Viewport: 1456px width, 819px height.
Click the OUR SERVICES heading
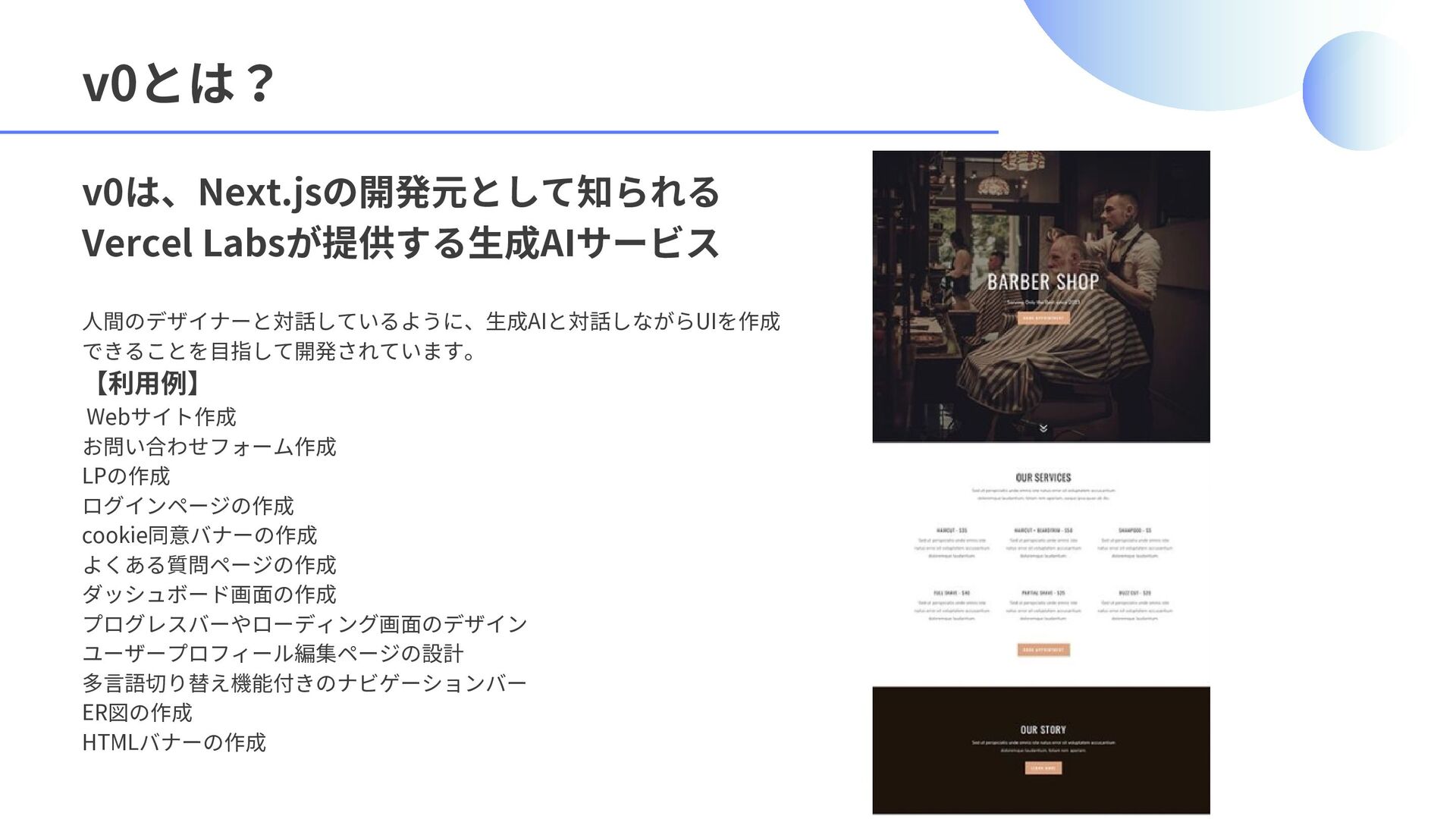click(x=1043, y=478)
